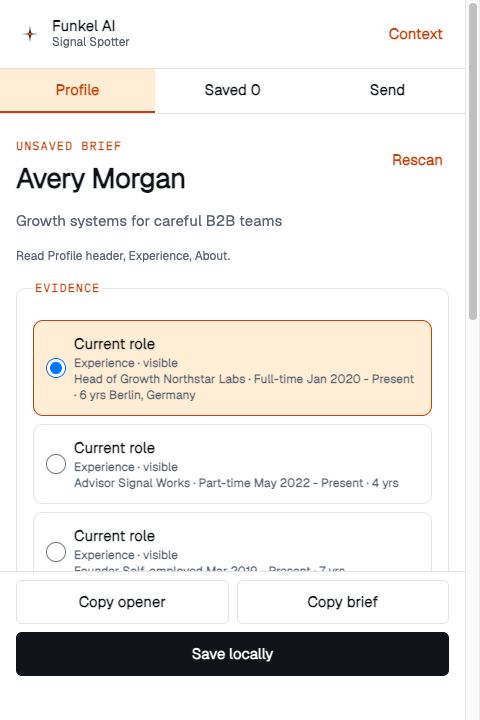Go to the Send tab
The image size is (480, 720).
[x=387, y=90]
